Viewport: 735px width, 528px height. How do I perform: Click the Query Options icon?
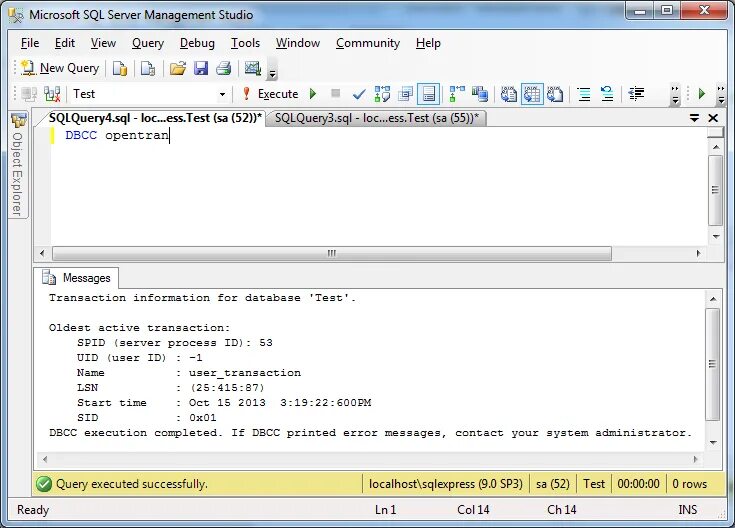coord(405,94)
